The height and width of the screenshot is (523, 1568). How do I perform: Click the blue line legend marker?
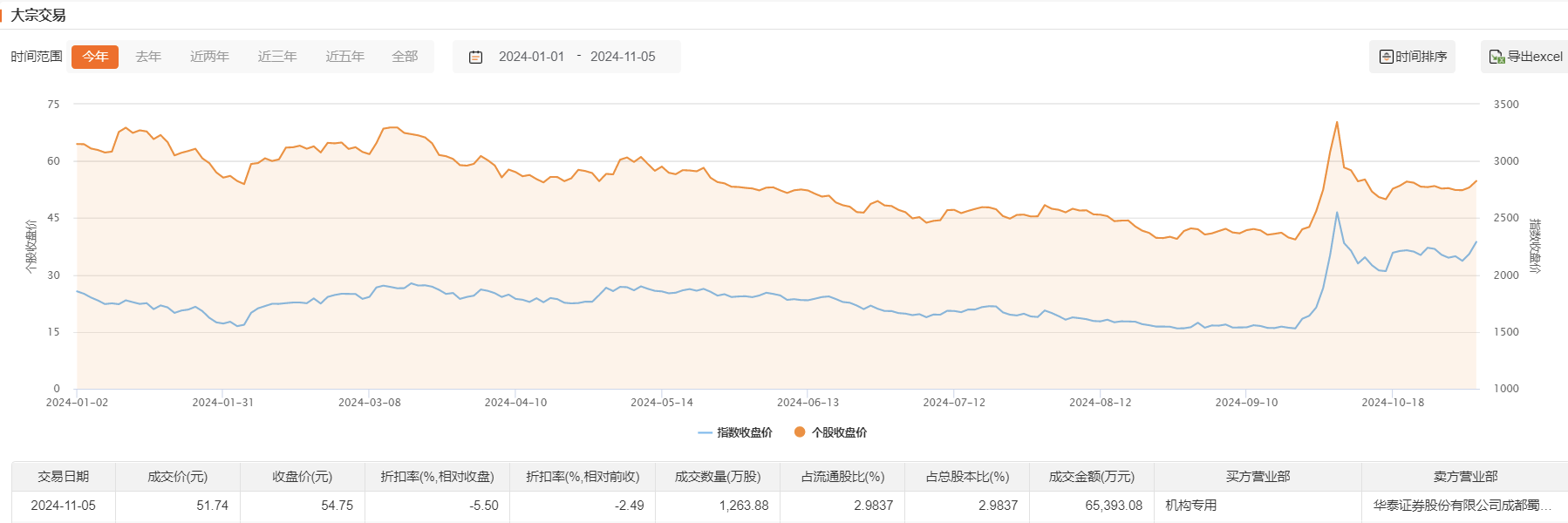[705, 432]
